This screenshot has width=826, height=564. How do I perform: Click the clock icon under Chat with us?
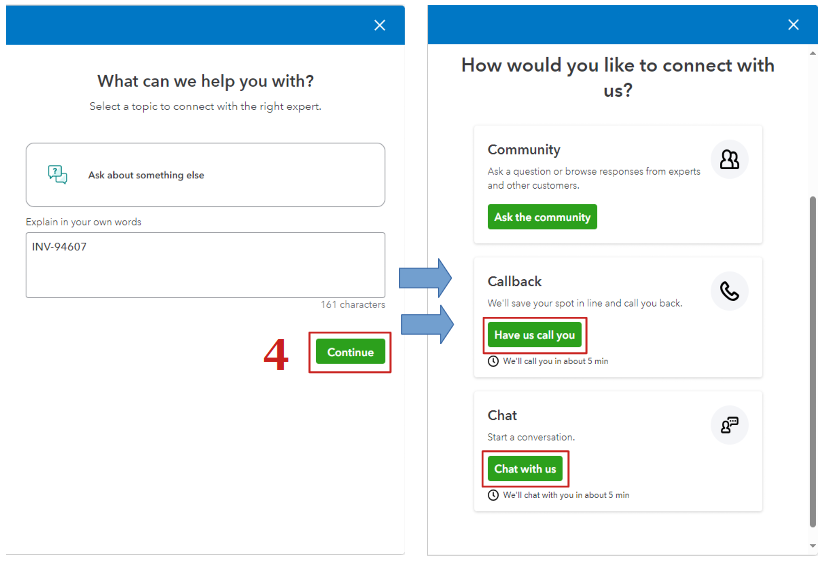[493, 495]
